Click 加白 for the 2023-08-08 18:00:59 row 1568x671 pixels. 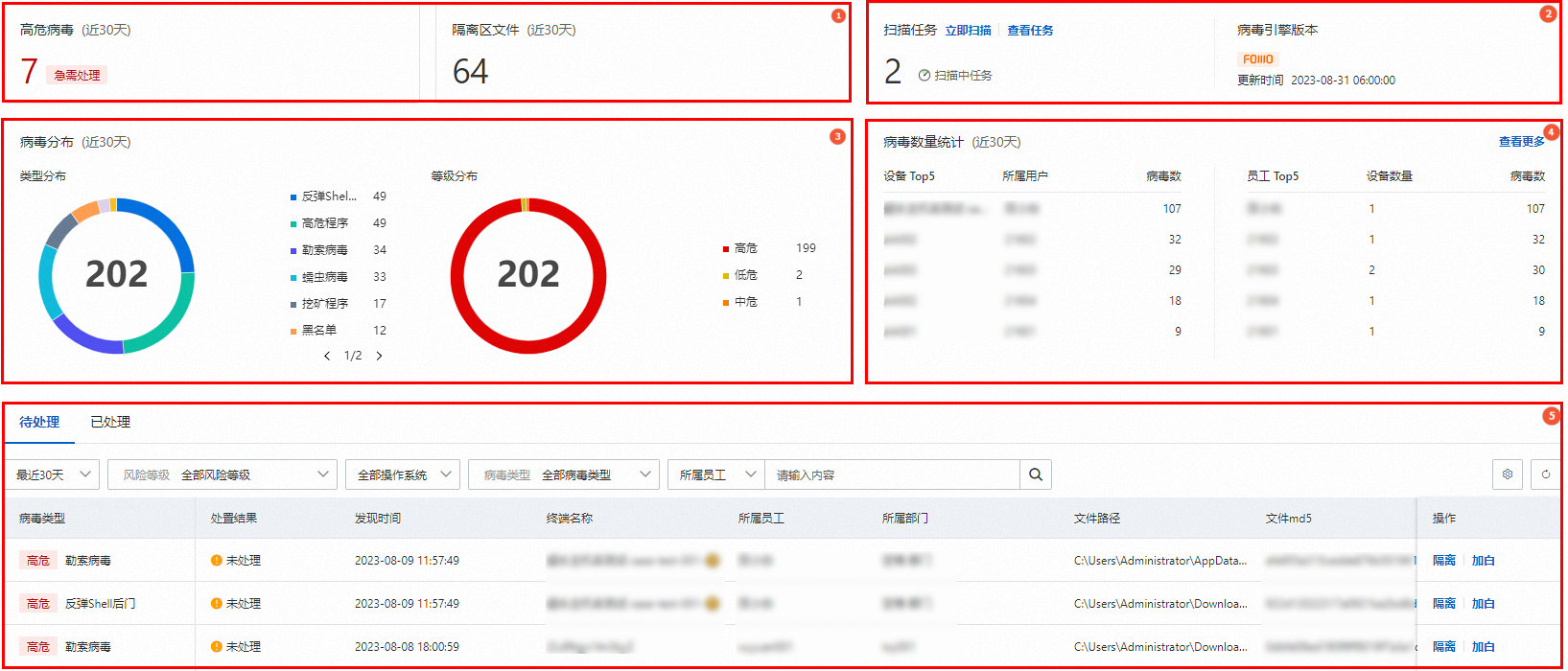(1484, 647)
